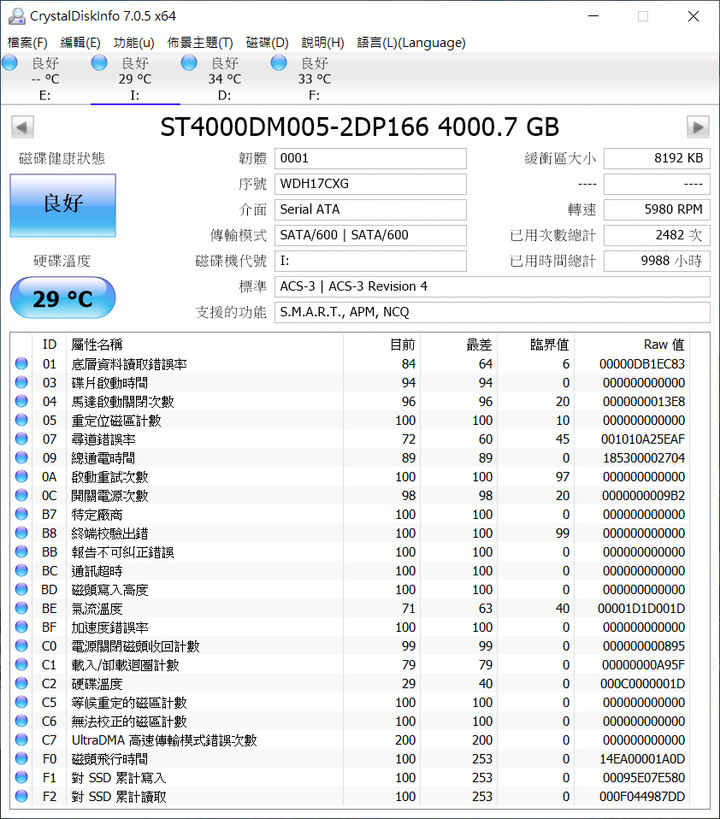Open the 檔案(F) menu
The width and height of the screenshot is (720, 819).
27,42
